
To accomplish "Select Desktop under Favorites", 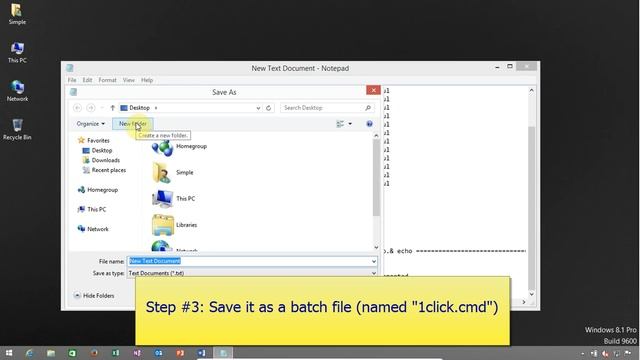I will (x=102, y=151).
